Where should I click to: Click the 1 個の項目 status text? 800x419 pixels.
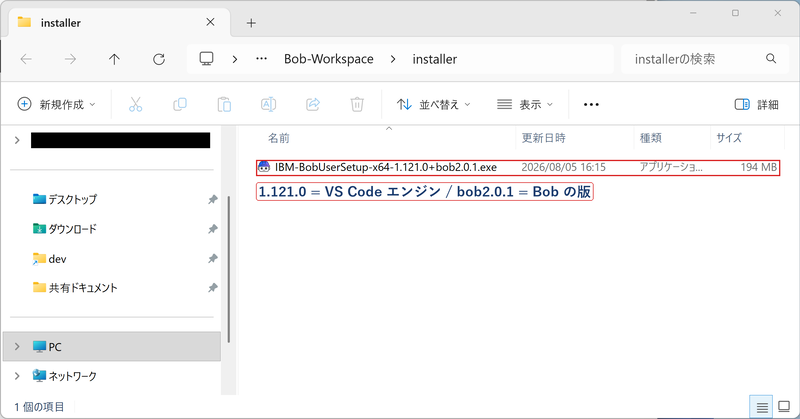pos(39,407)
